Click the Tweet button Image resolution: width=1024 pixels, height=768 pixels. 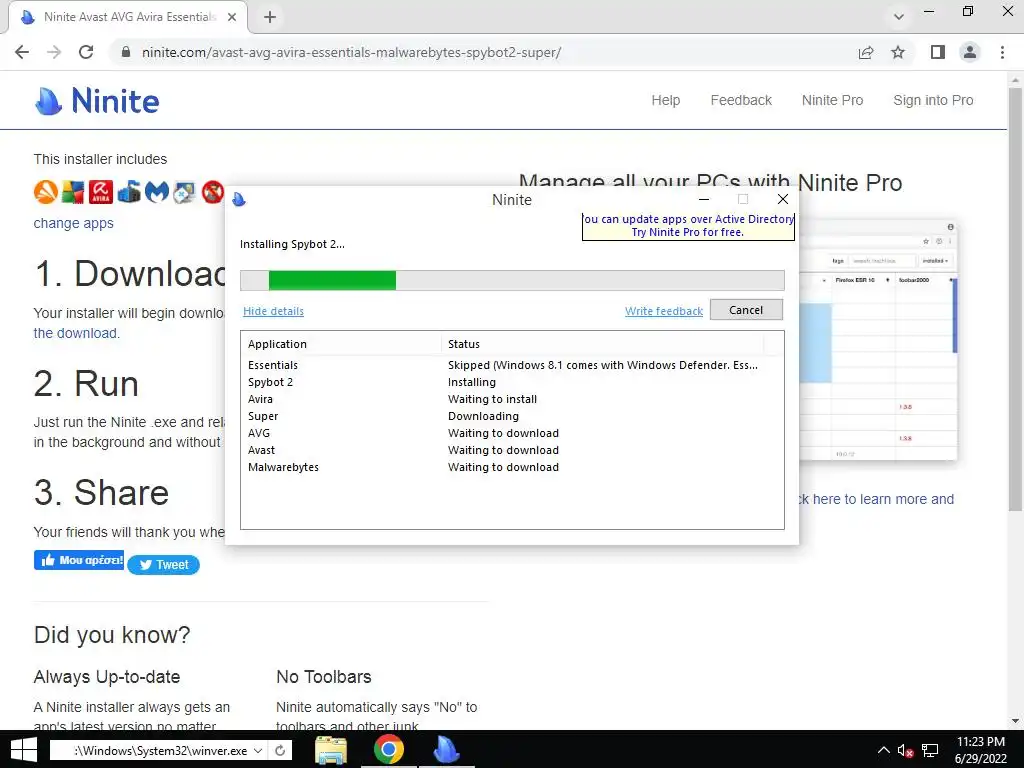click(163, 565)
